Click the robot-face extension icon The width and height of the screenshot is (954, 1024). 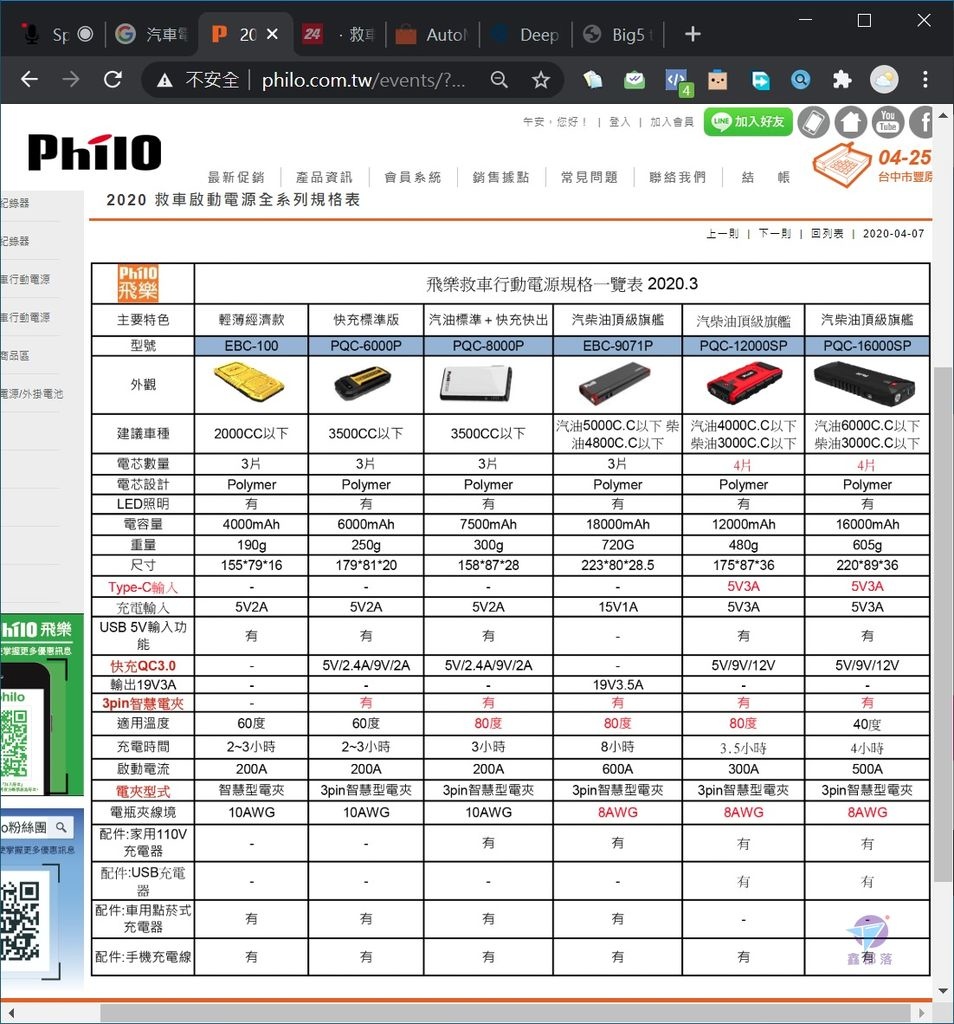[x=718, y=80]
